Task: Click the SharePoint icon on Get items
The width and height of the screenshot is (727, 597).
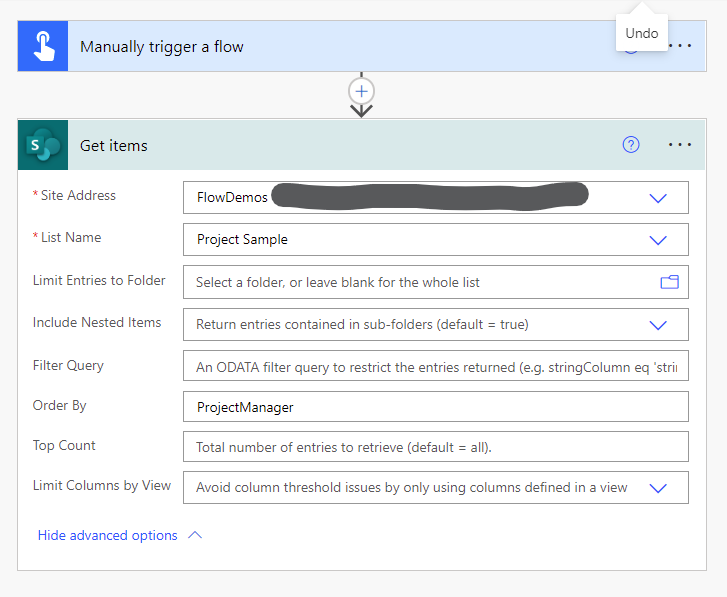Action: [43, 145]
